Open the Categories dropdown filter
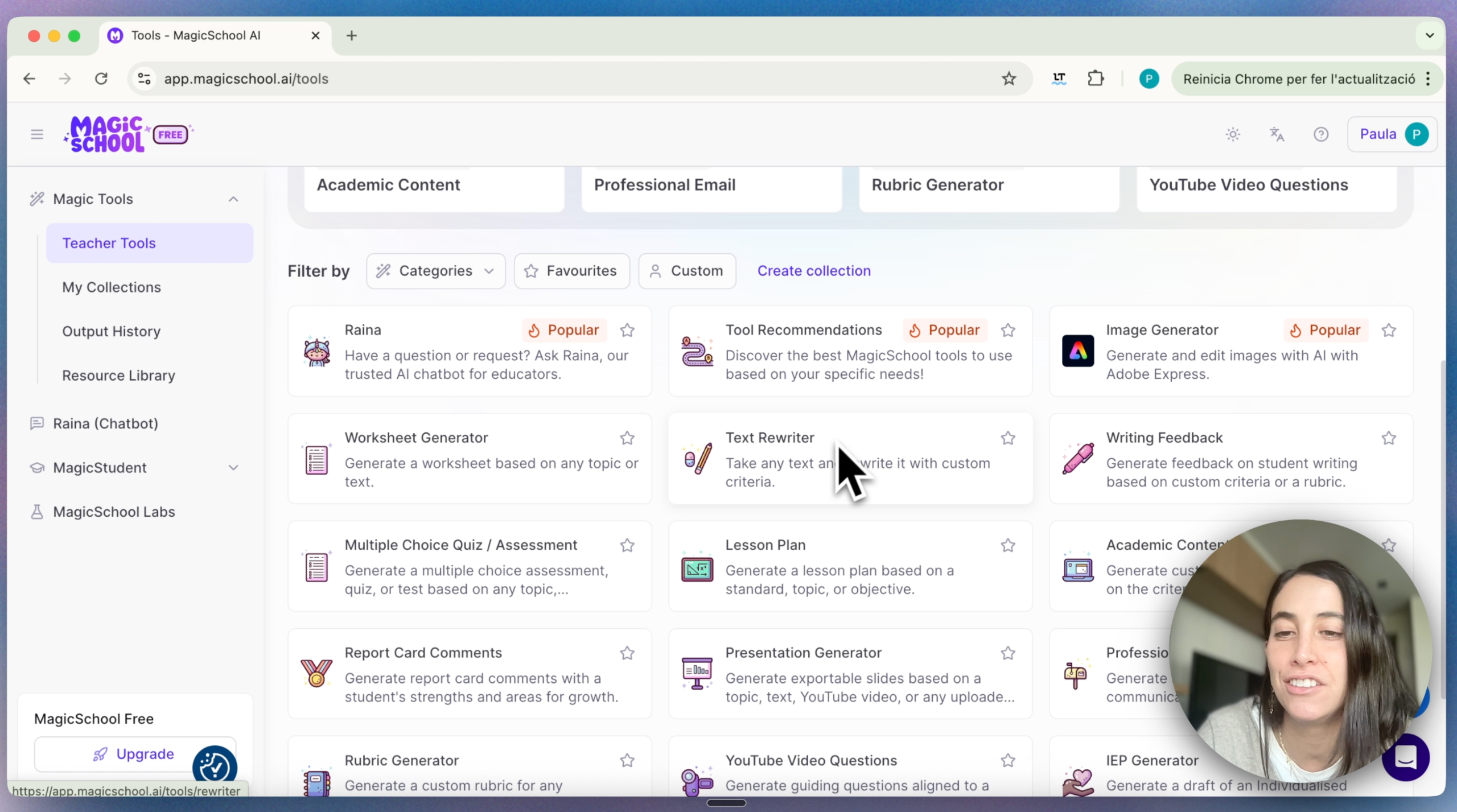The width and height of the screenshot is (1457, 812). pos(435,271)
